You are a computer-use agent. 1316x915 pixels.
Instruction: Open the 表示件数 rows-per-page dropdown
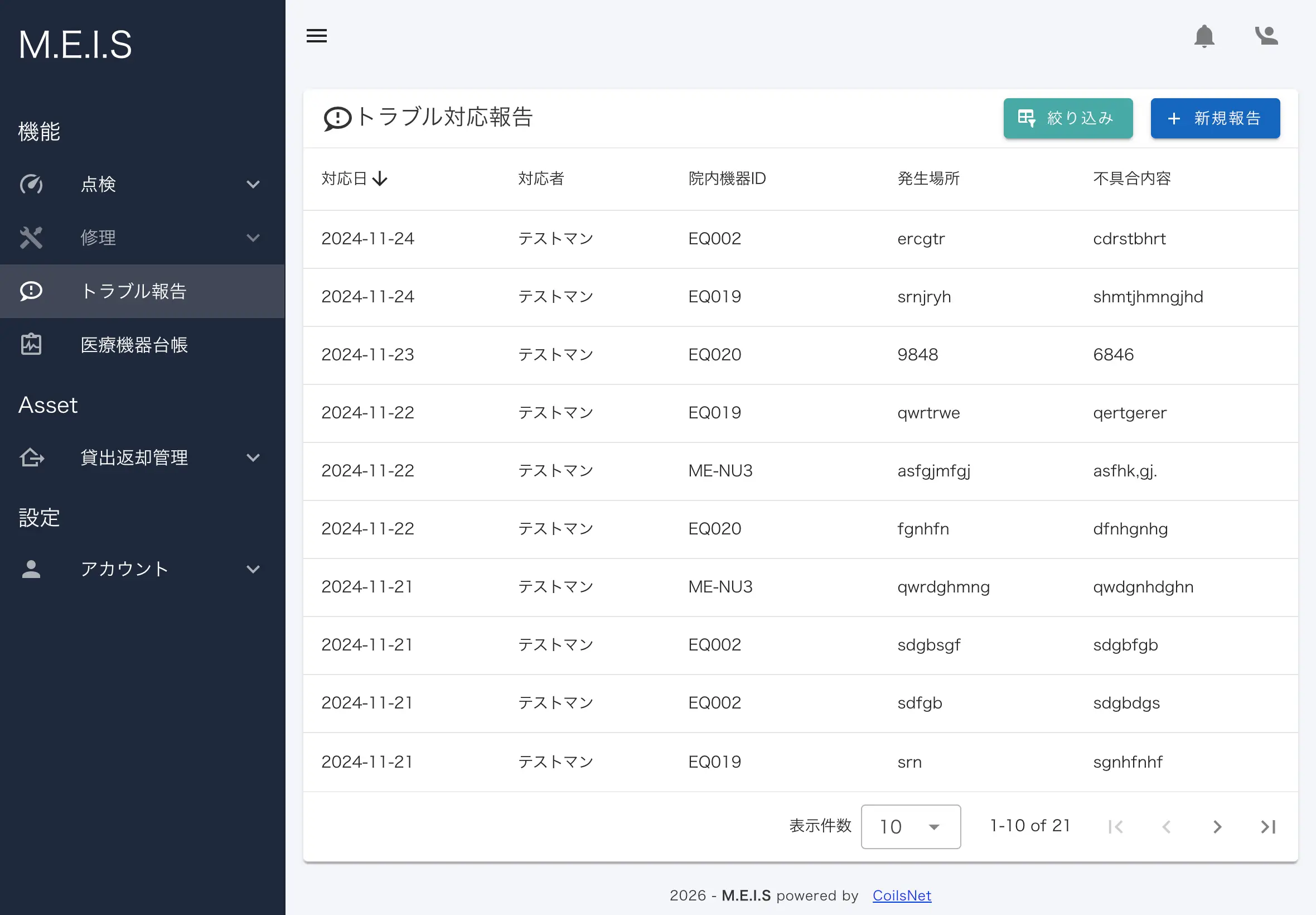pos(911,827)
